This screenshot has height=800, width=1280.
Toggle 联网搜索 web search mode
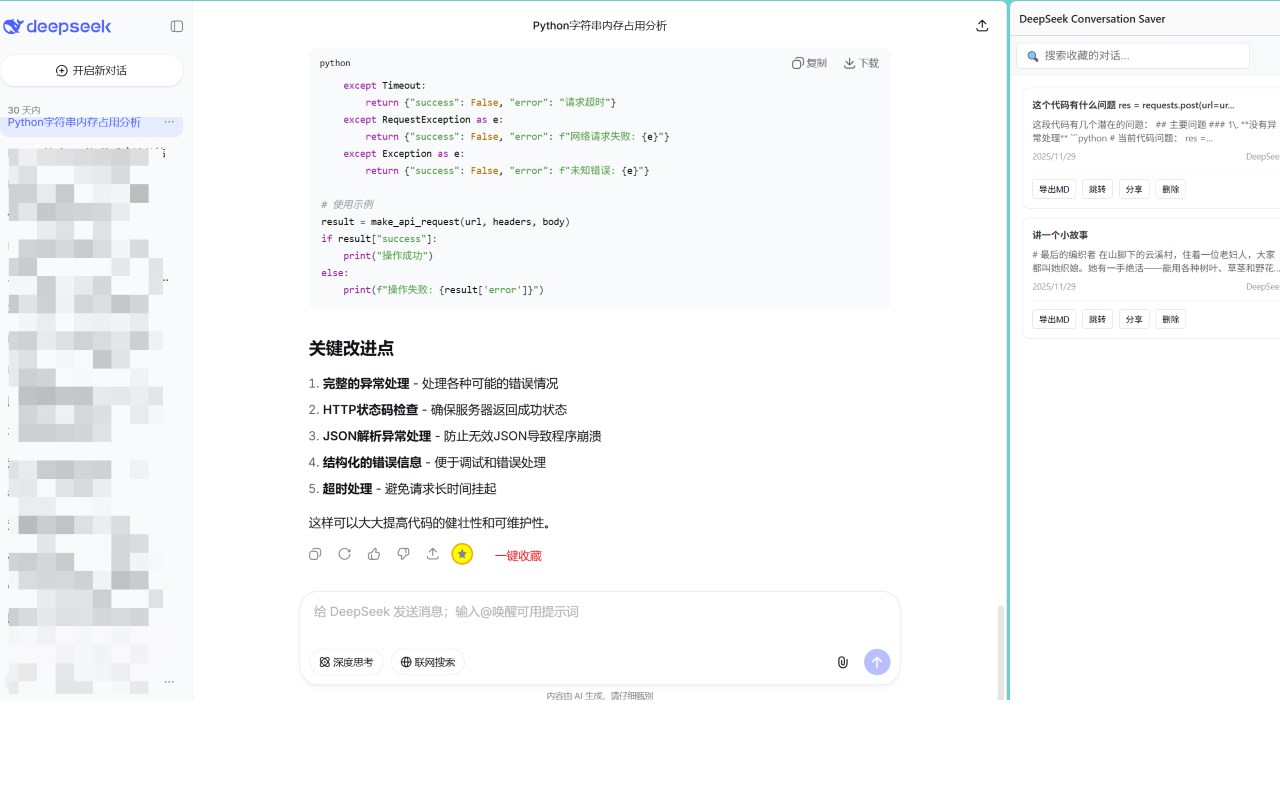[x=428, y=662]
